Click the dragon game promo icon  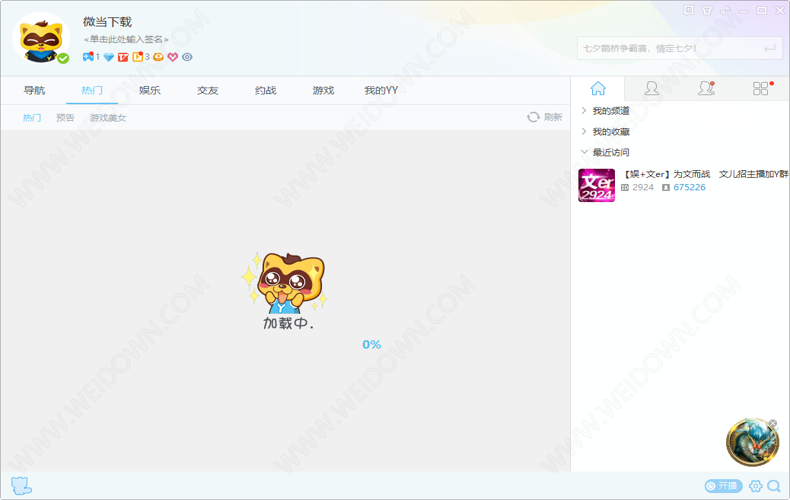coord(752,443)
